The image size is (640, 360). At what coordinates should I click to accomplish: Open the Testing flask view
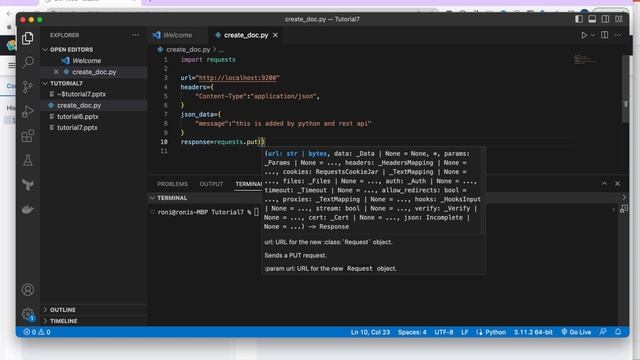[28, 160]
